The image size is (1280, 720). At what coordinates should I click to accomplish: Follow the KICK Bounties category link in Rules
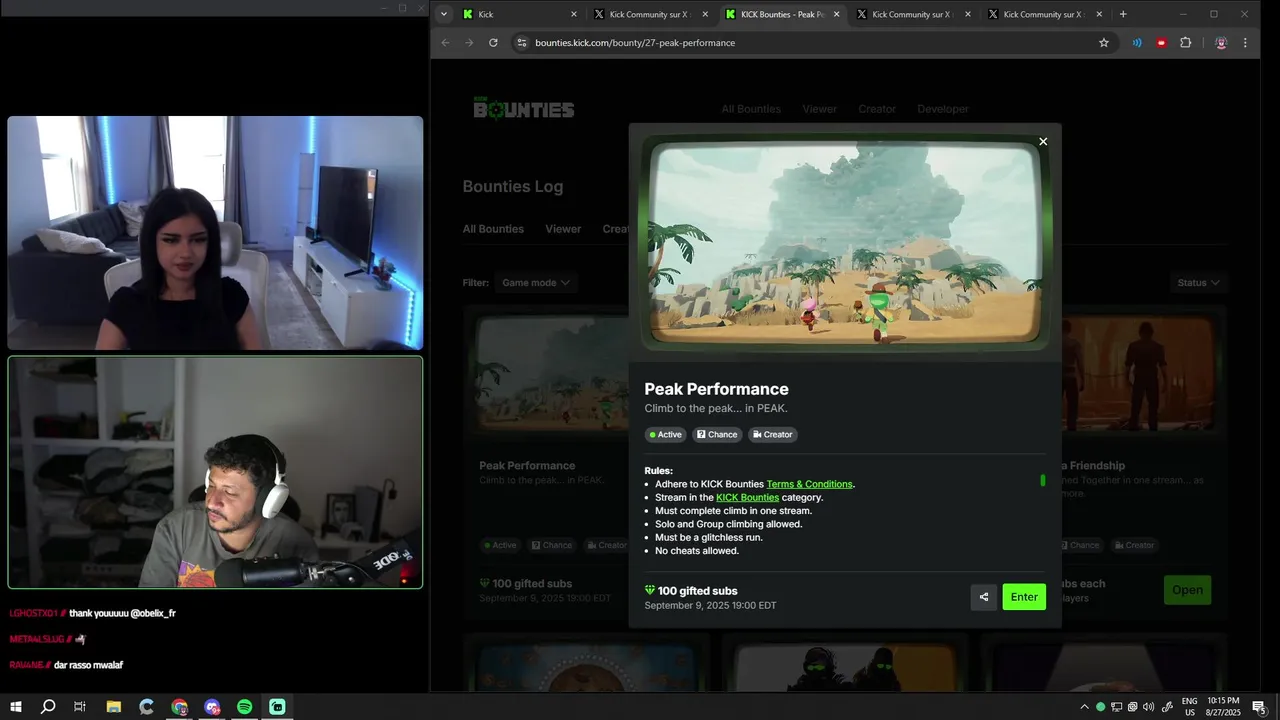point(747,497)
